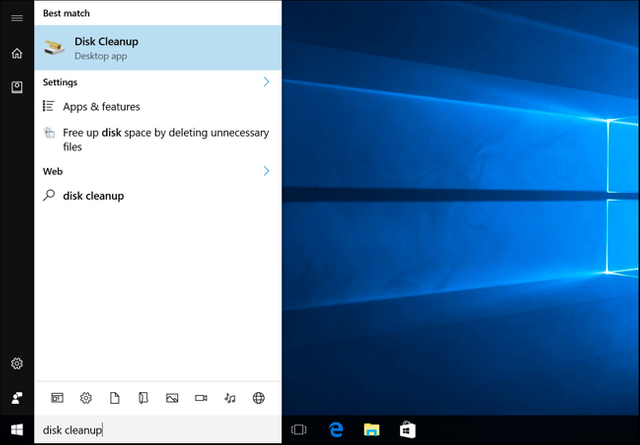
Task: Filter search results by Folders
Action: coord(143,398)
